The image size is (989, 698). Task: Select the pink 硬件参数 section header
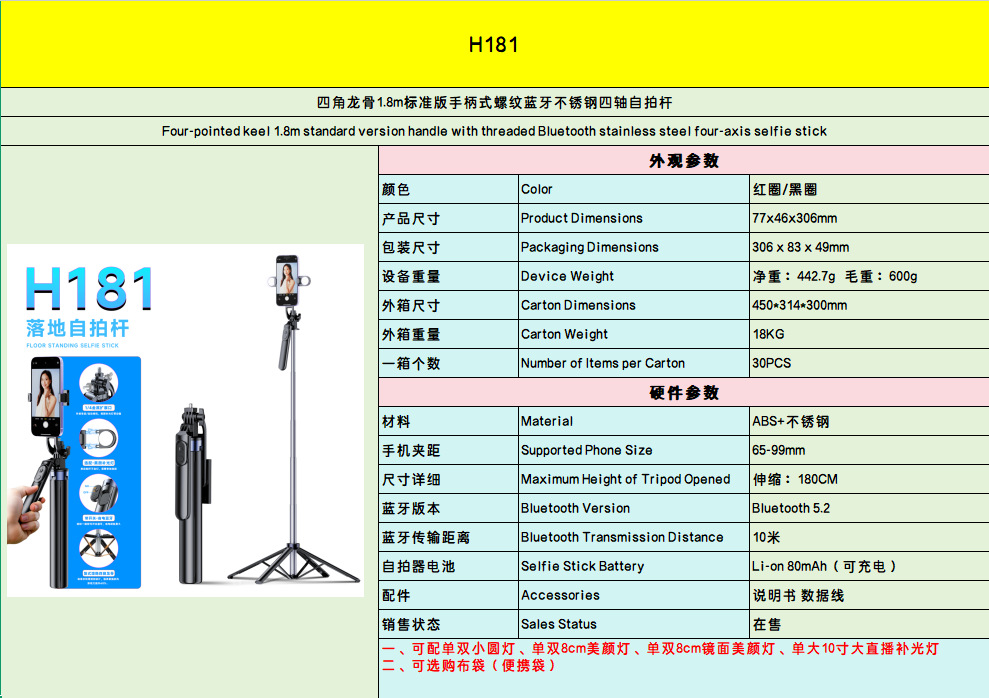(x=683, y=393)
